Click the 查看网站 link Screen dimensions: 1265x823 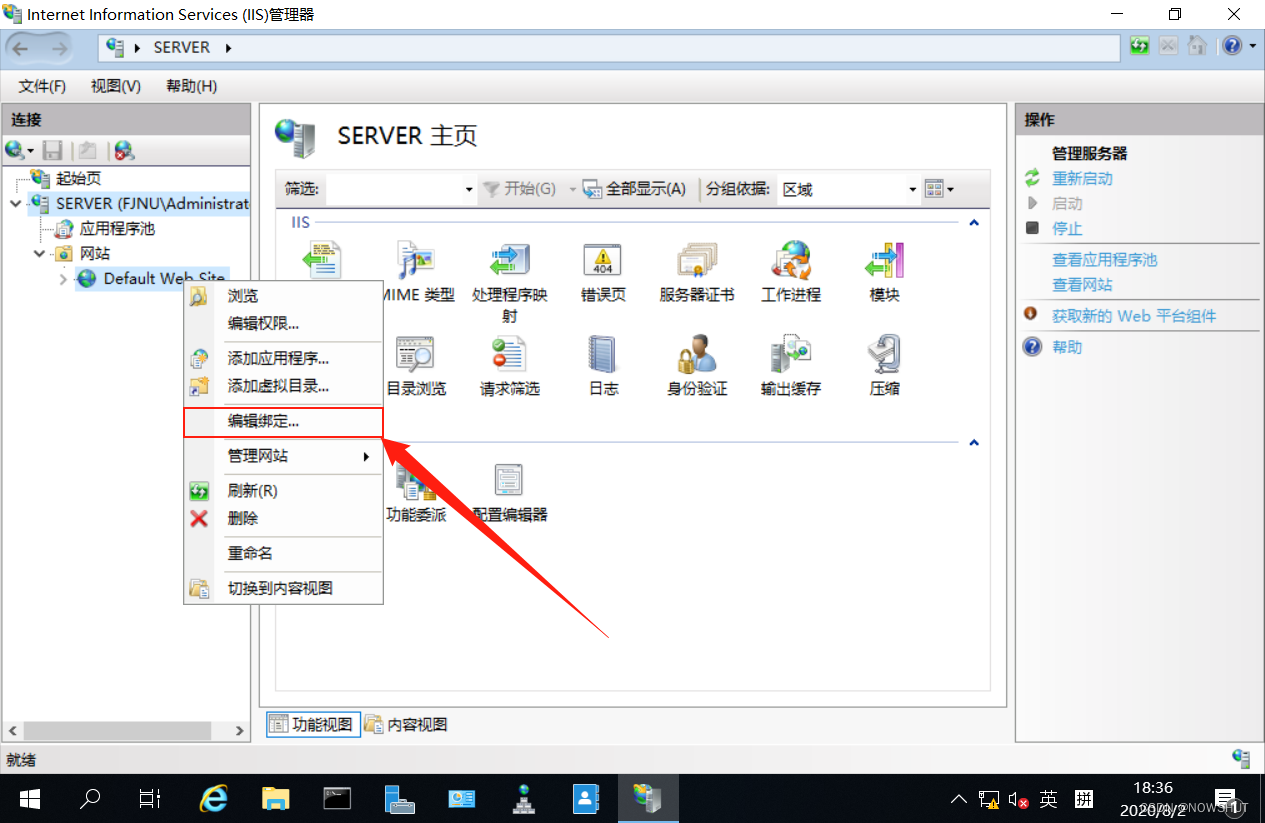point(1082,285)
